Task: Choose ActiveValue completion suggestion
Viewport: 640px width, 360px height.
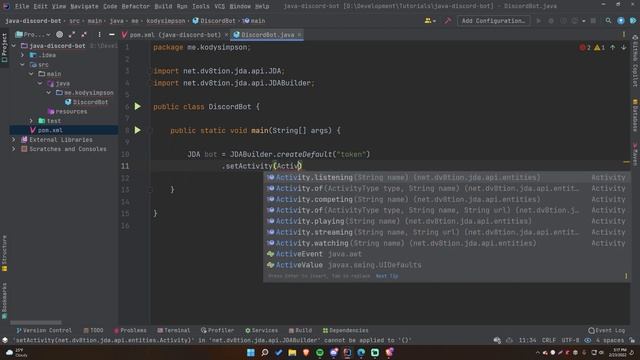Action: 447,265
